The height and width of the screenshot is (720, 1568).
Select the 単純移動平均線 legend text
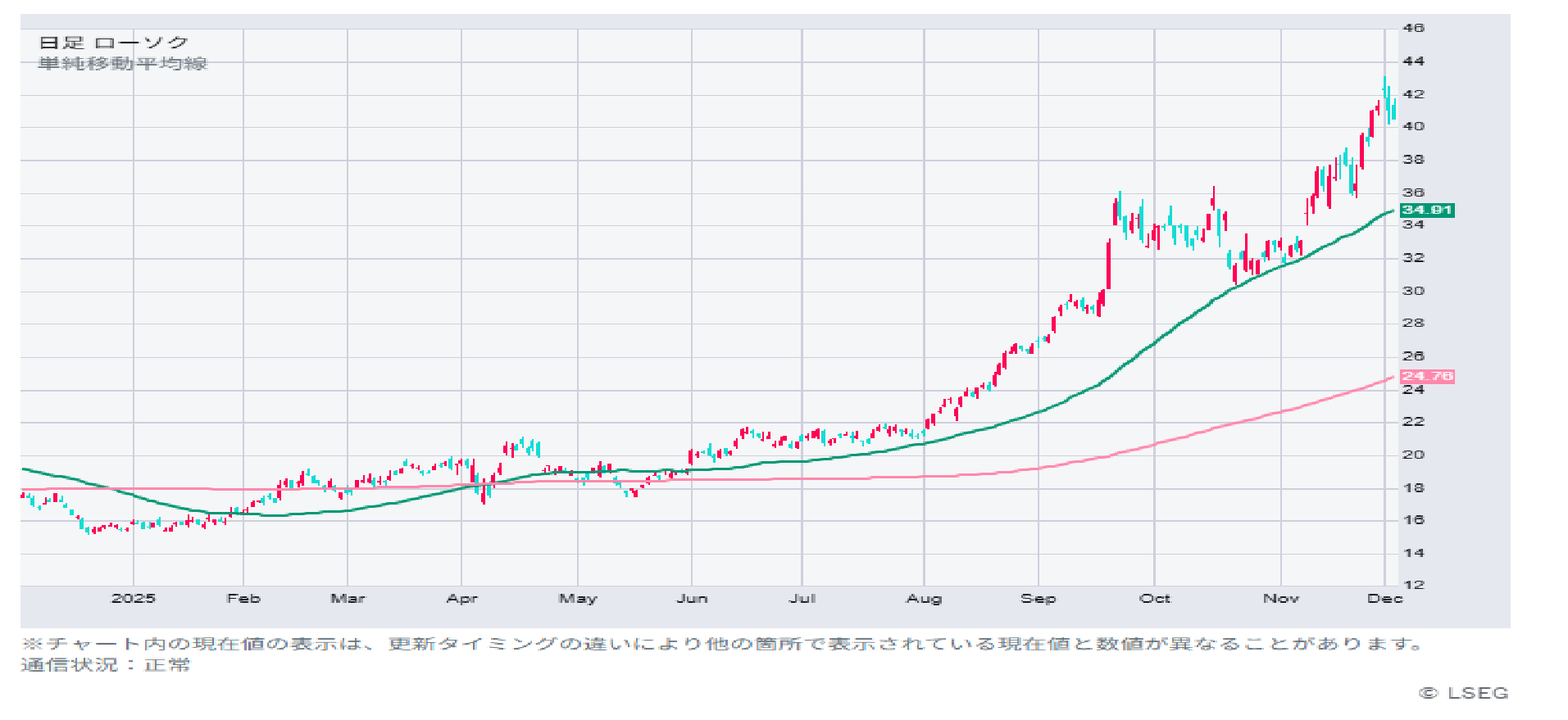[x=122, y=64]
